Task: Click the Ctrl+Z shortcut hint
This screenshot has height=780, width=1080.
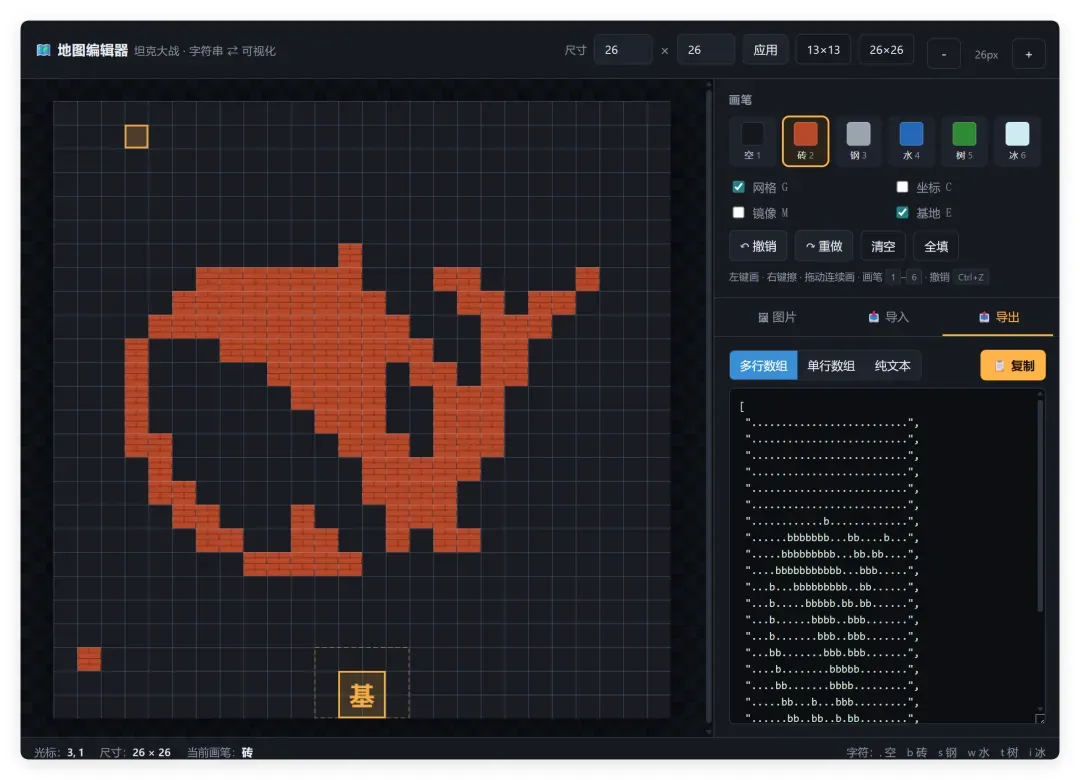Action: tap(970, 277)
